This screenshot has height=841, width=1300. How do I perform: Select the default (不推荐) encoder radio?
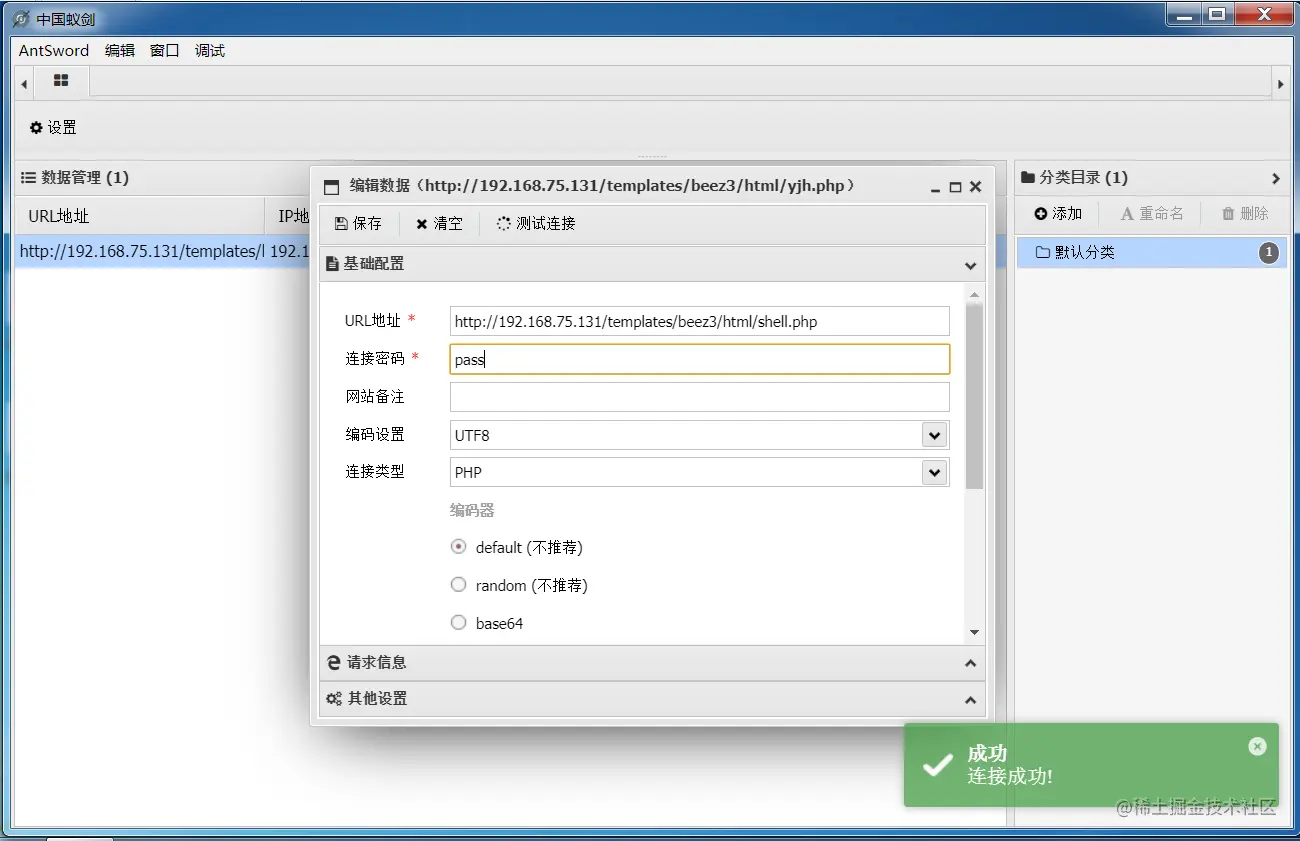[459, 547]
